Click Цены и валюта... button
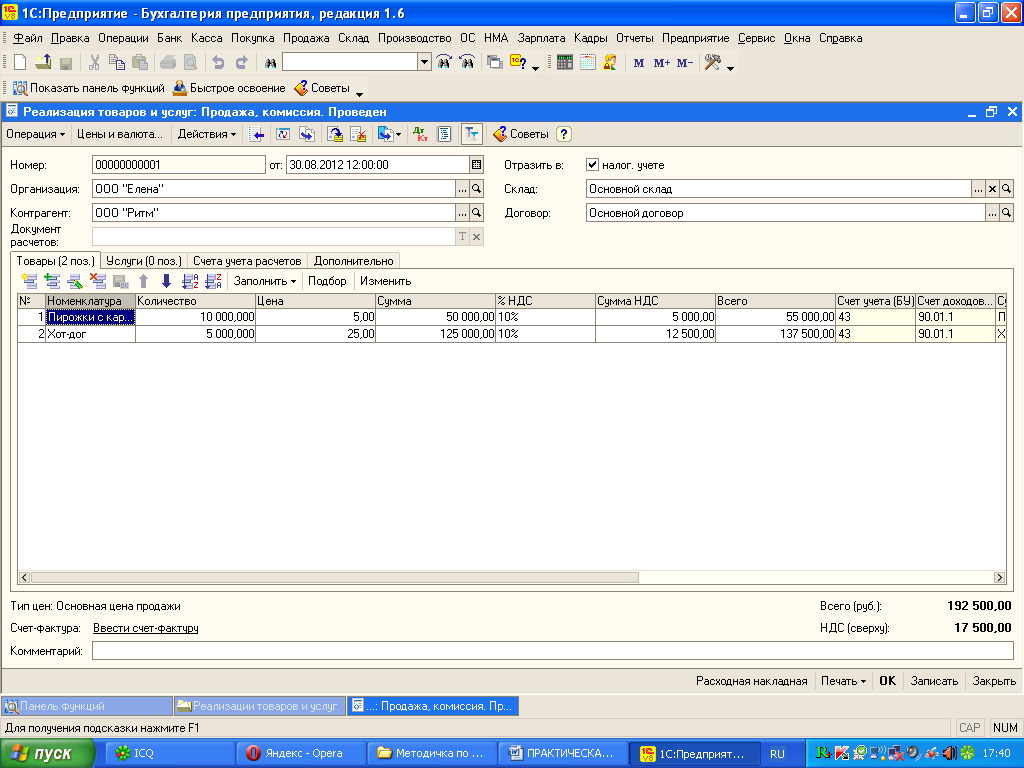The height and width of the screenshot is (768, 1024). [x=120, y=134]
